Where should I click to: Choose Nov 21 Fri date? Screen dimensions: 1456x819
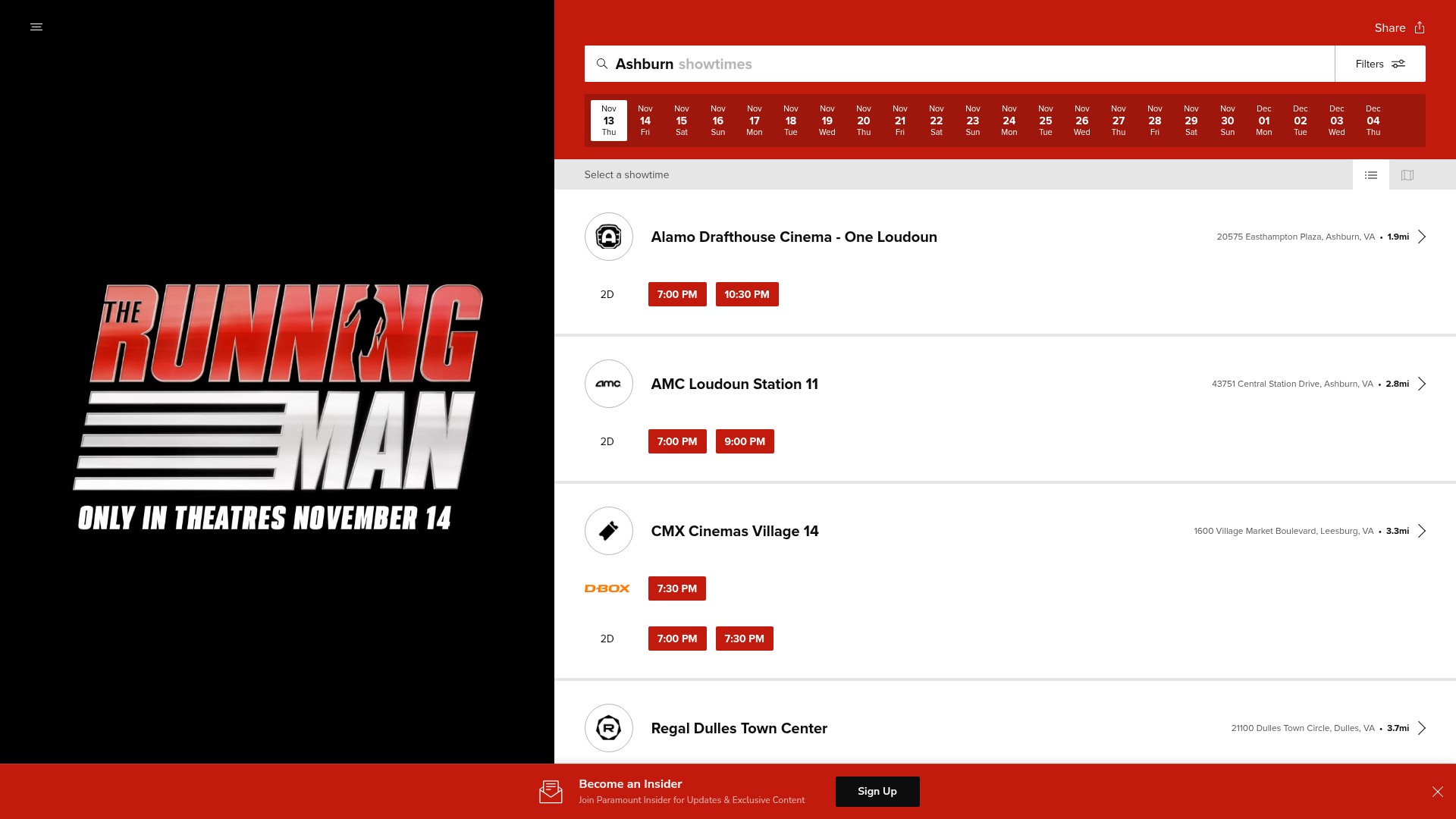[x=900, y=121]
